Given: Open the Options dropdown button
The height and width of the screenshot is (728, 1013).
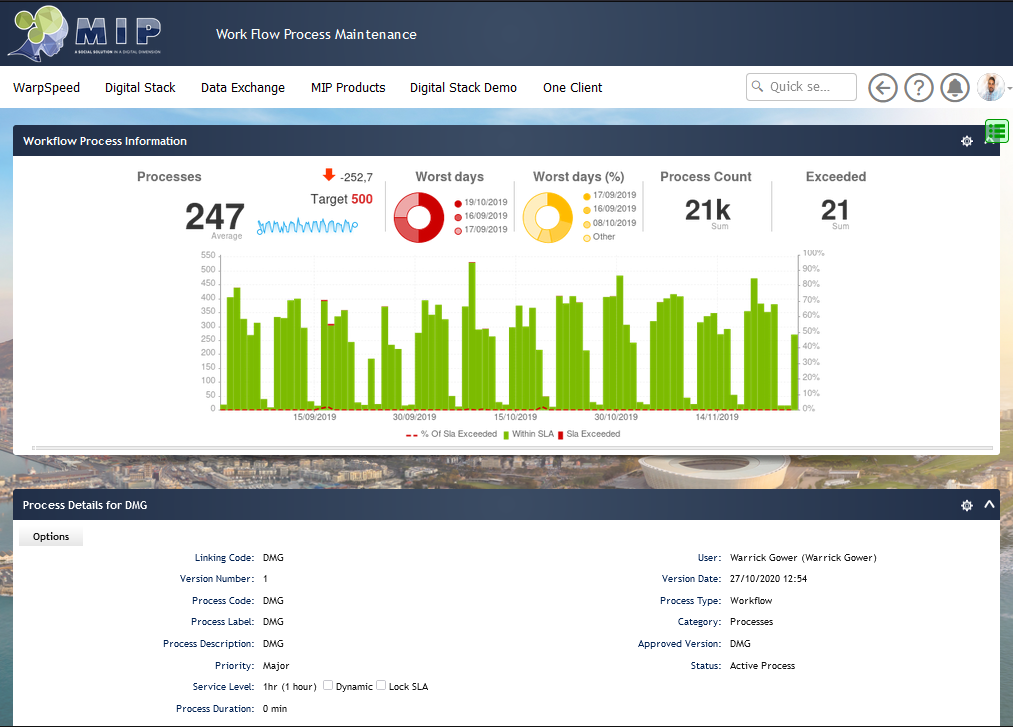Looking at the screenshot, I should pyautogui.click(x=51, y=537).
